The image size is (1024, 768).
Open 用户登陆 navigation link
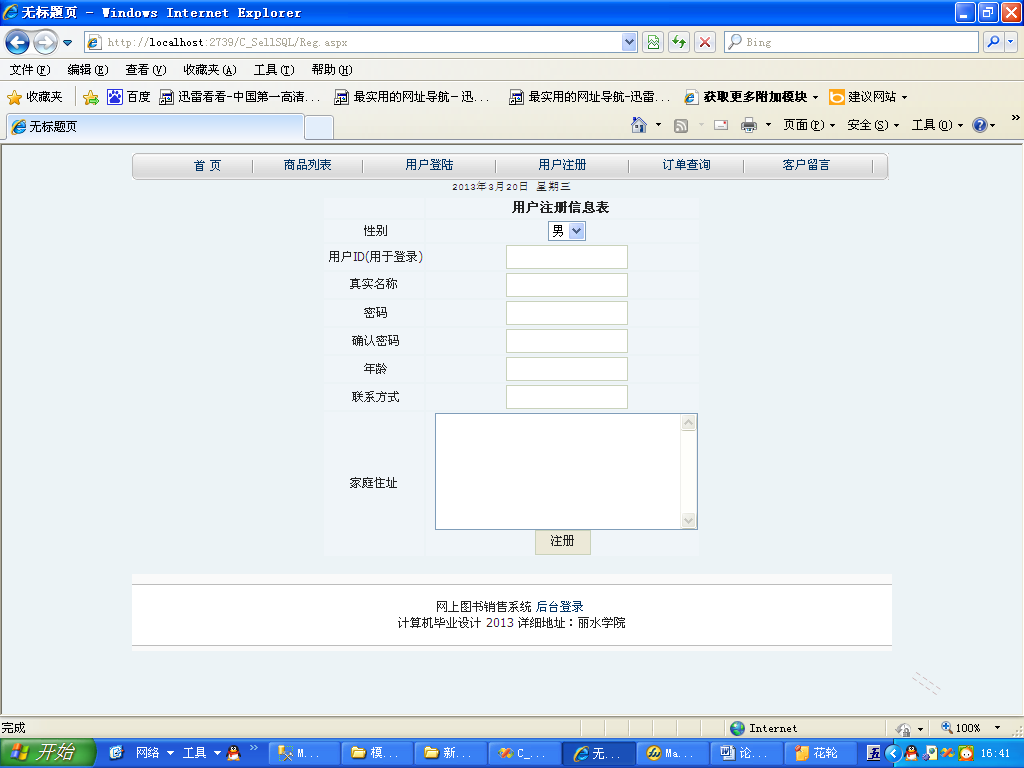[429, 165]
